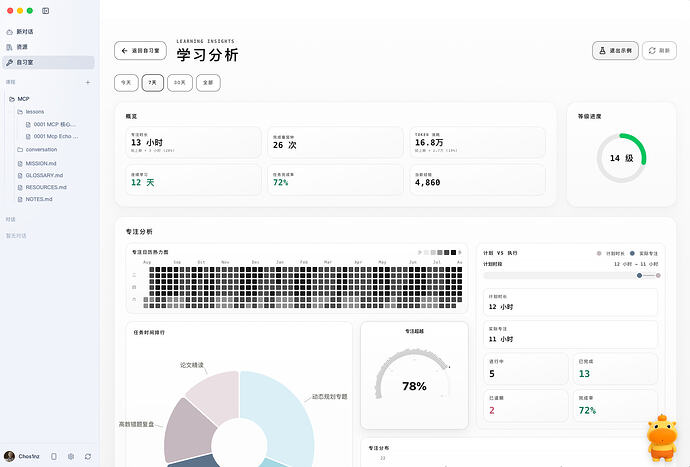Open NOTES.md in the file tree
This screenshot has height=467, width=690.
[x=39, y=199]
